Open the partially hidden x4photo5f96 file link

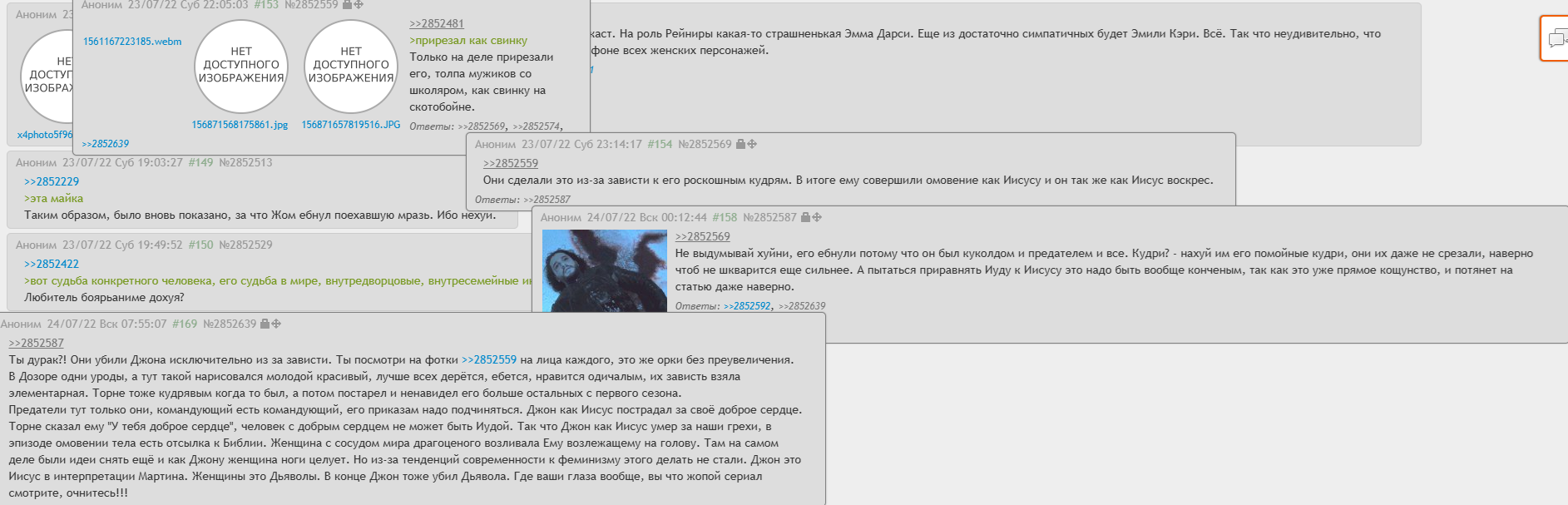[45, 135]
